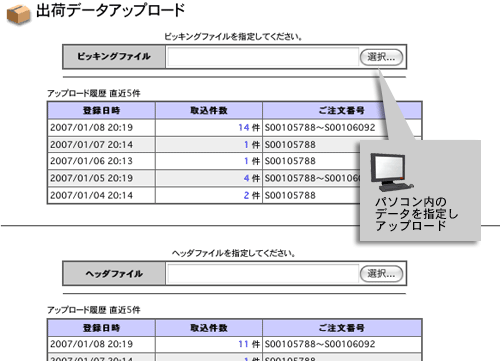The width and height of the screenshot is (500, 361).
Task: Click 登録日時 column header in first table
Action: (x=101, y=110)
